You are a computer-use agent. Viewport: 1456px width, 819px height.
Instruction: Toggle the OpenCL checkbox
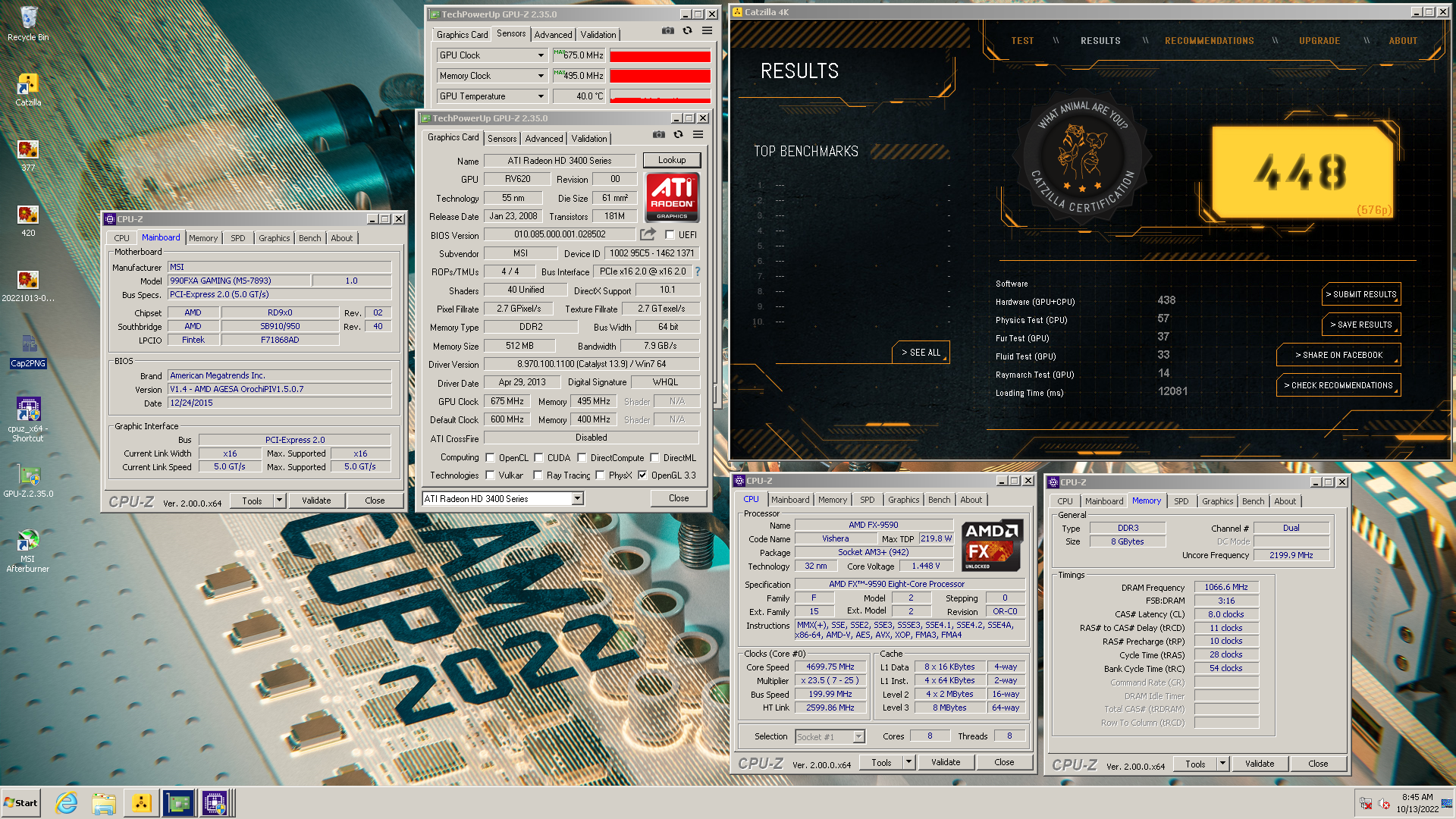490,457
